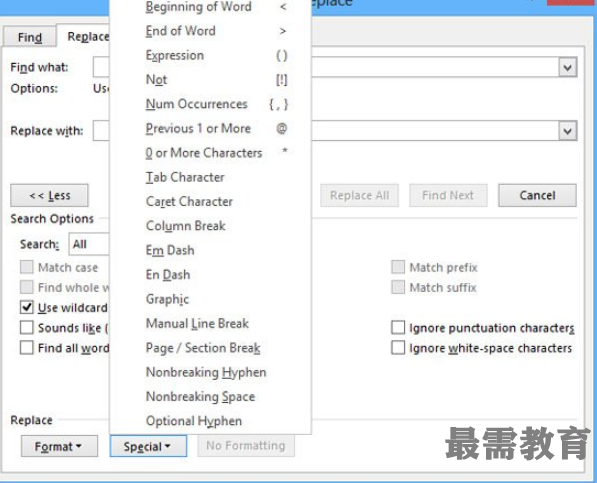Select Caret Character menu item
Screen dimensions: 597x483
pos(211,201)
